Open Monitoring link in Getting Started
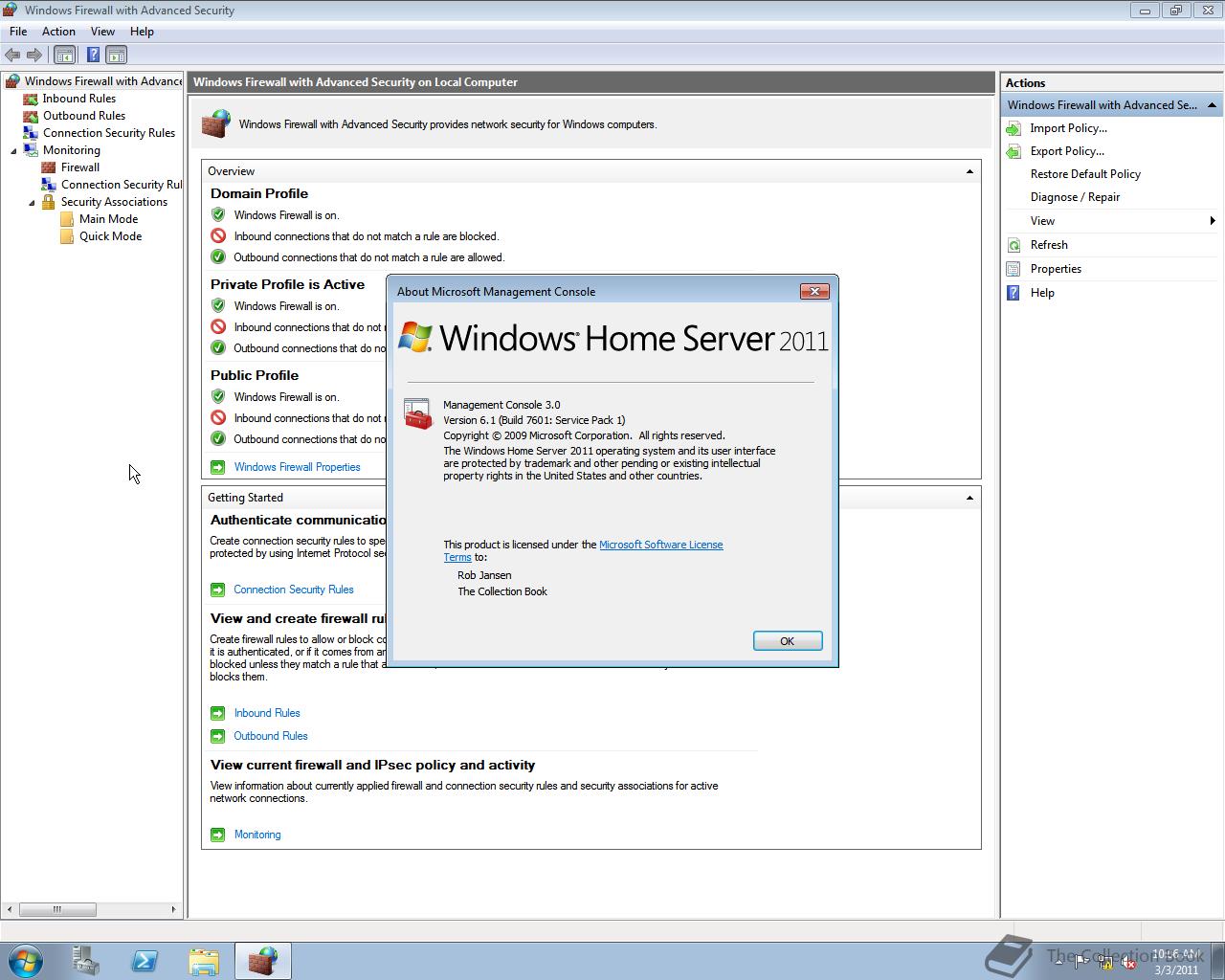1225x980 pixels. (x=257, y=835)
